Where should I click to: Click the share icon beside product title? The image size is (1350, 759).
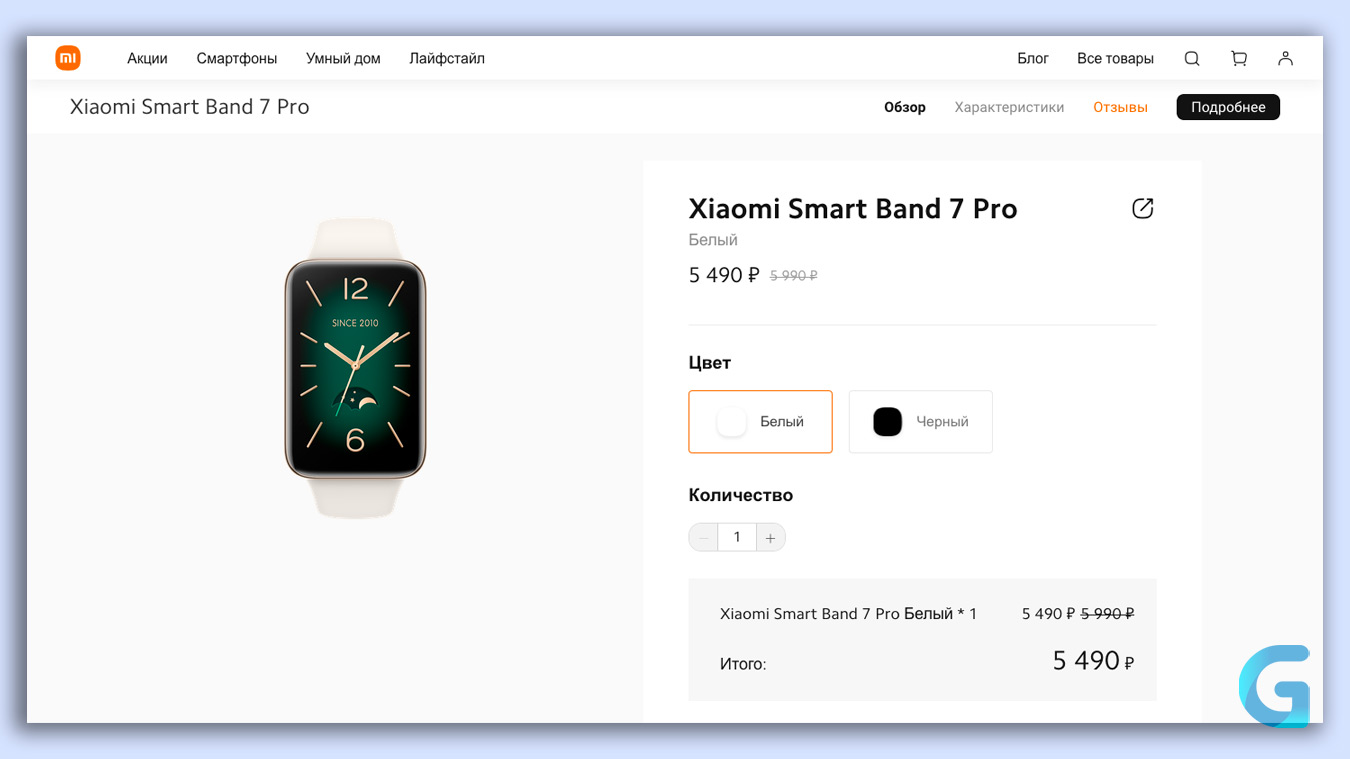coord(1143,208)
